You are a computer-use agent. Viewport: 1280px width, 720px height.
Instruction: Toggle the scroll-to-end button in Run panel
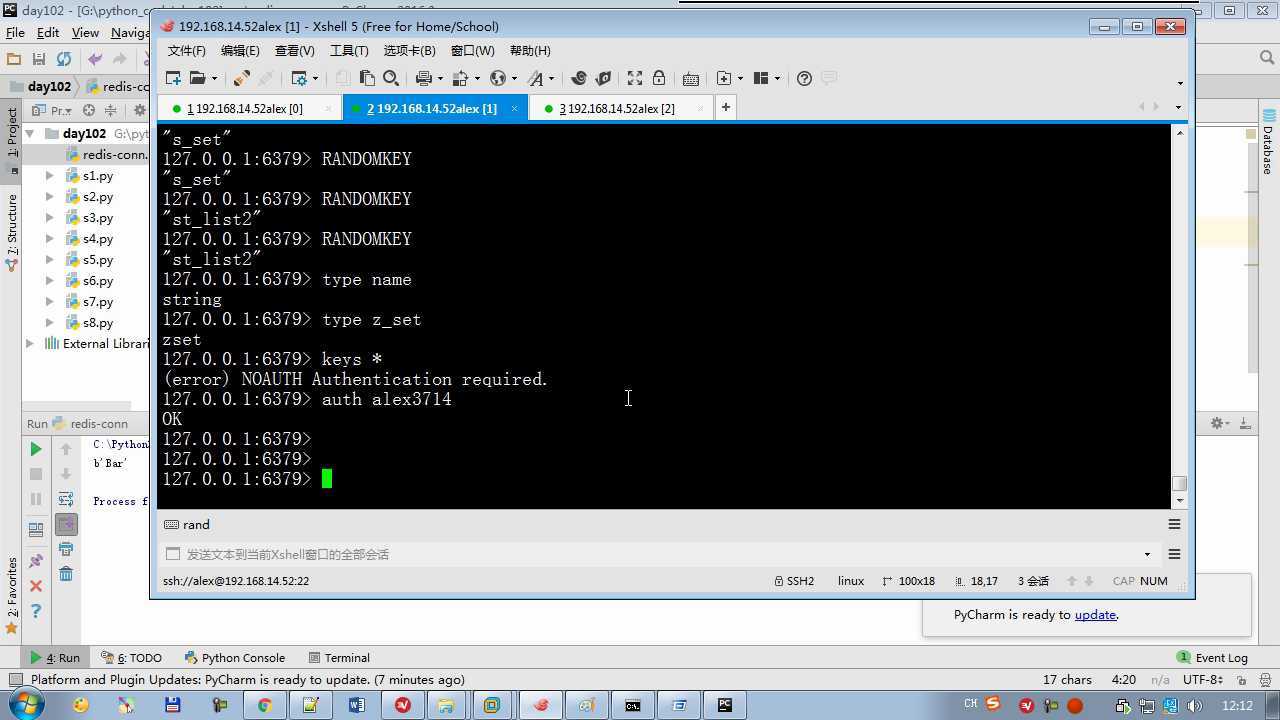(66, 524)
